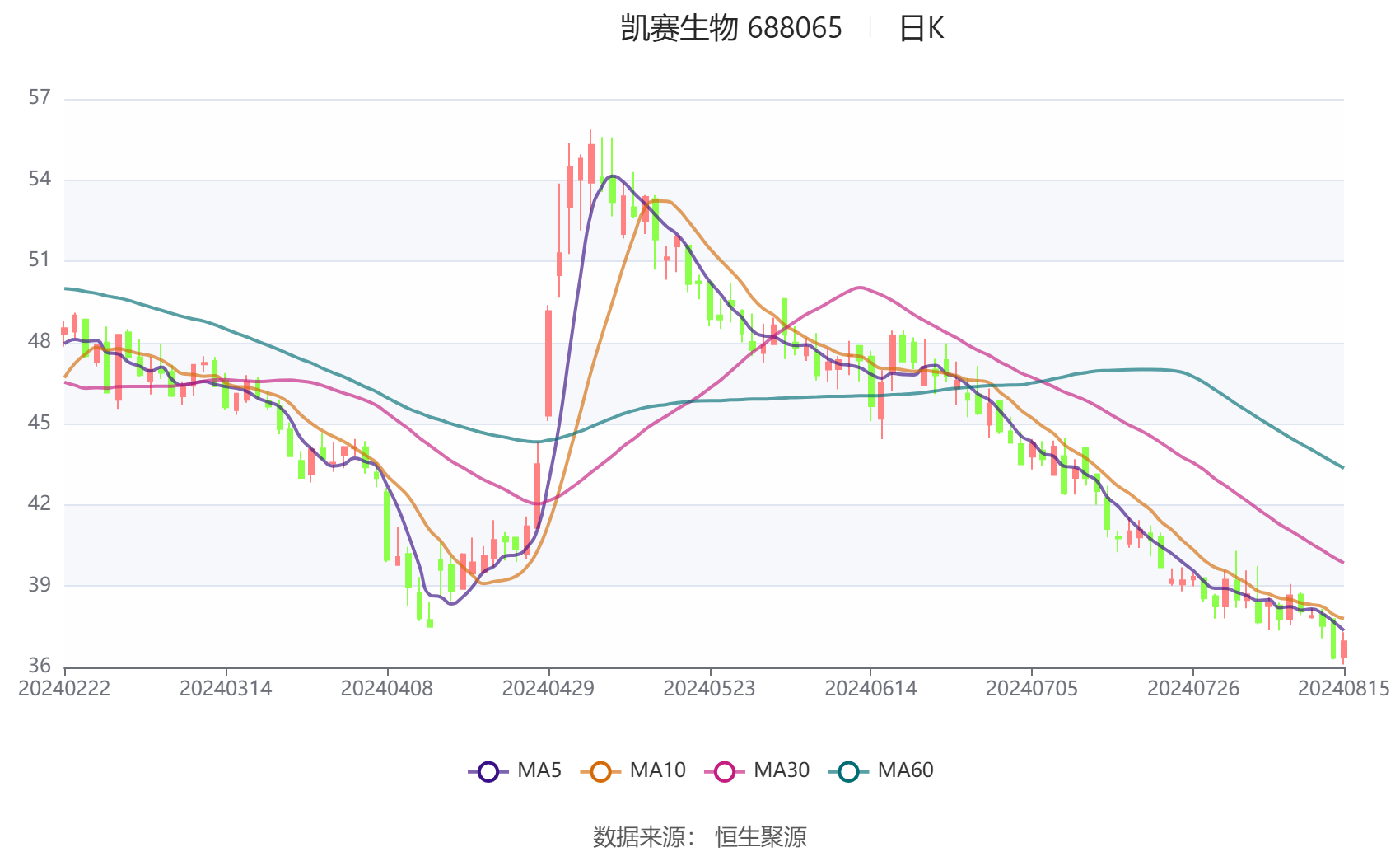Toggle the MA5 legend marker
Image resolution: width=1400 pixels, height=852 pixels.
488,771
